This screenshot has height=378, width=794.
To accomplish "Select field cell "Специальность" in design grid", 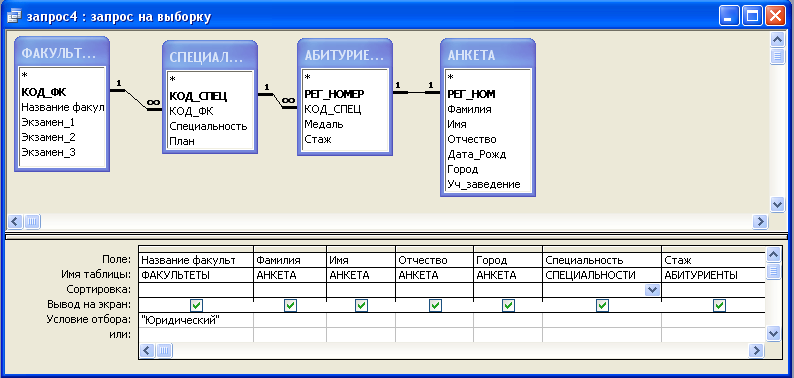I will point(602,260).
